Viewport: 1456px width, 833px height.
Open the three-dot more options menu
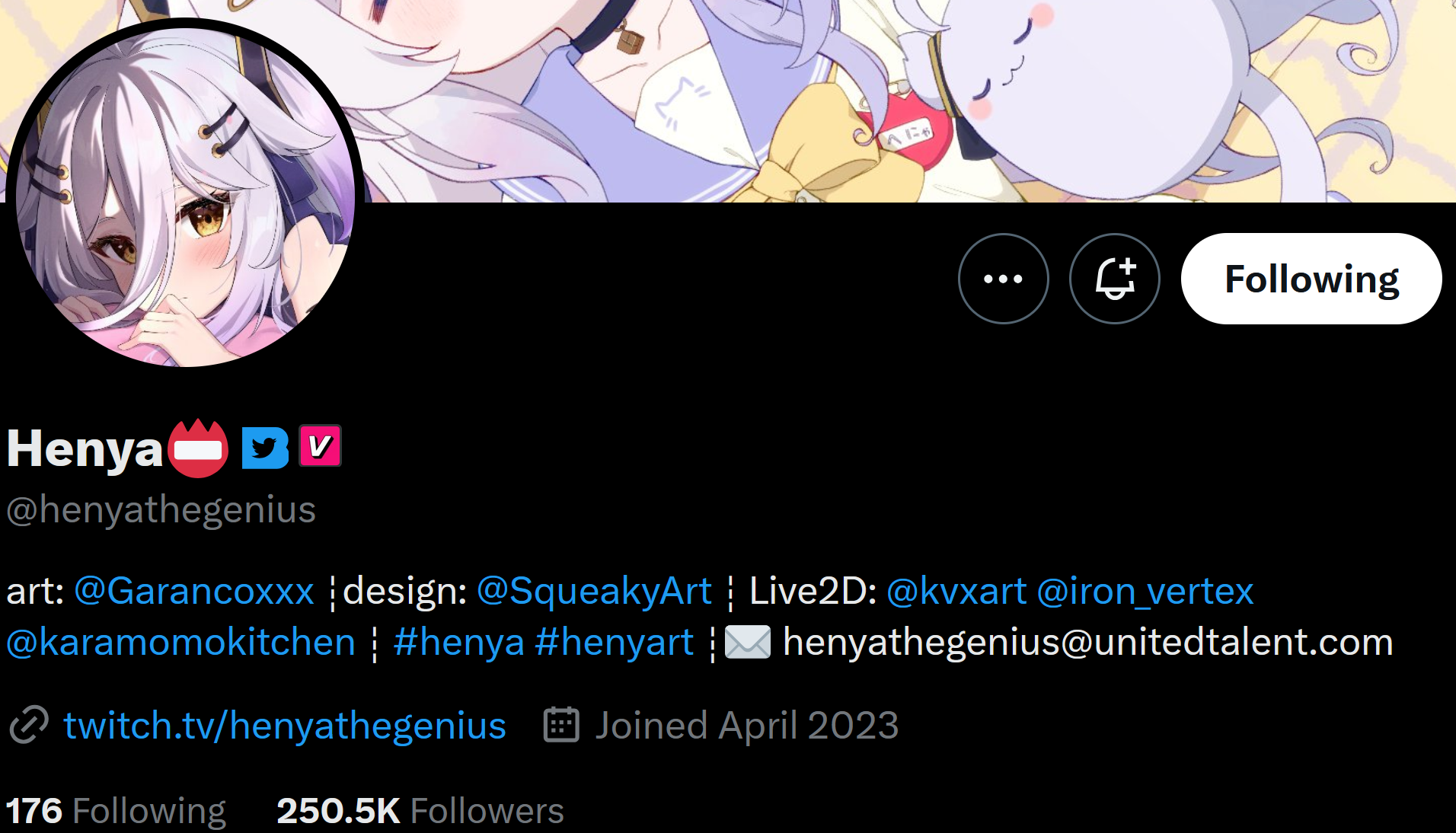click(x=1003, y=279)
